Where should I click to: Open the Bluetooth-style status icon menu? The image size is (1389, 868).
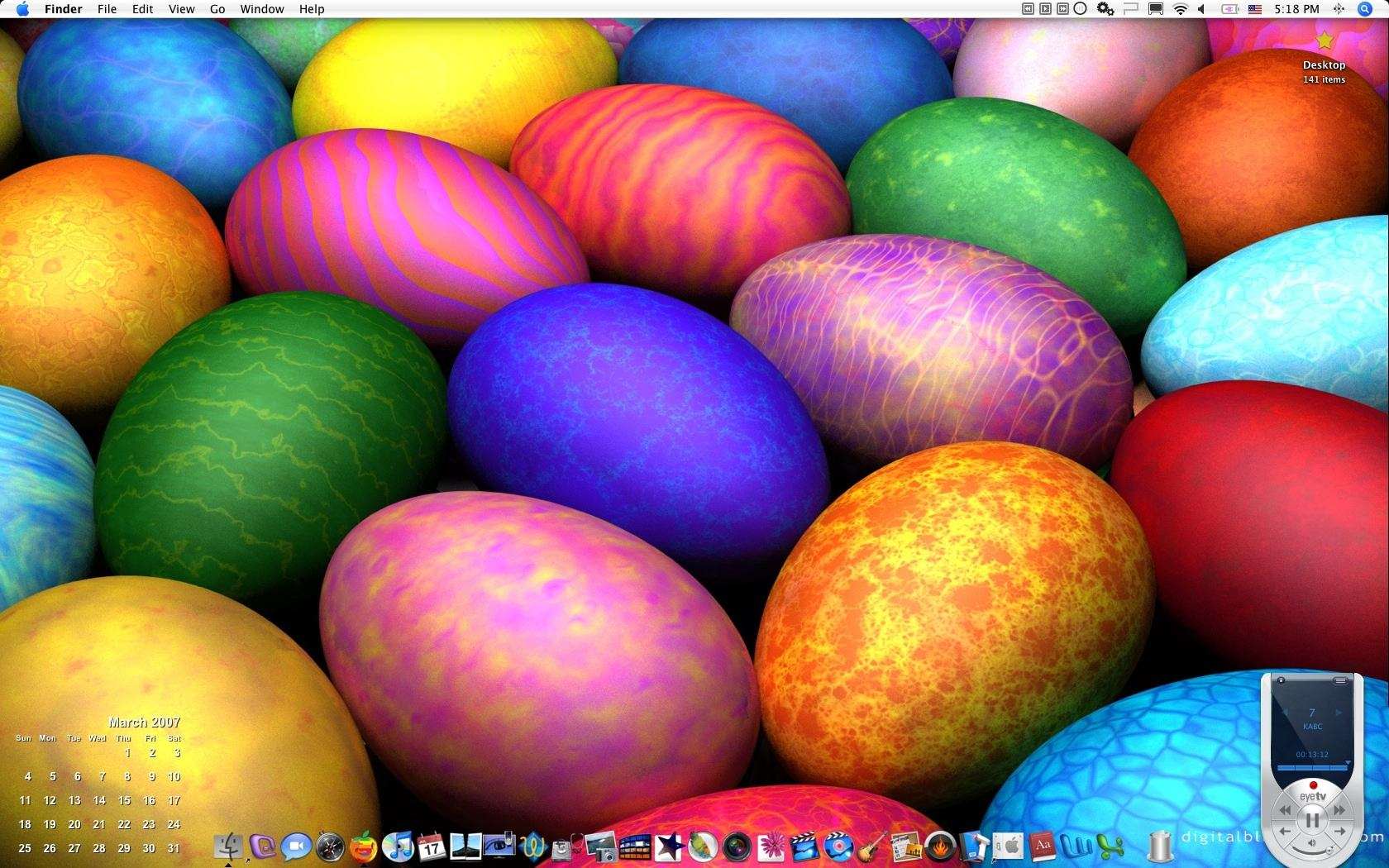1339,9
